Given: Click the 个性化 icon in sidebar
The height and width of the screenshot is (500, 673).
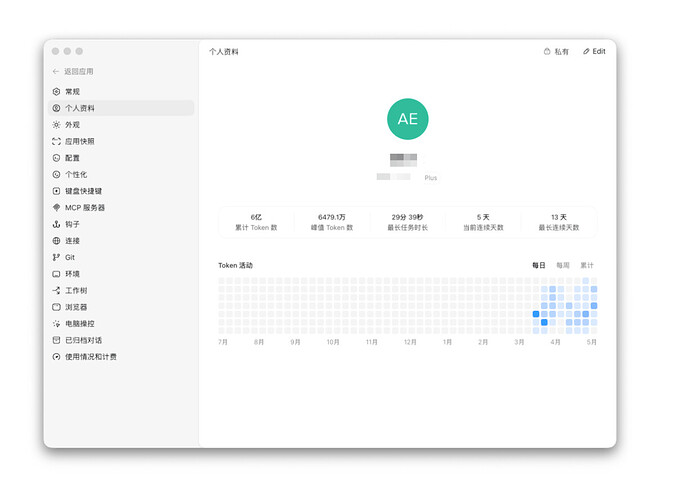Looking at the screenshot, I should [56, 175].
